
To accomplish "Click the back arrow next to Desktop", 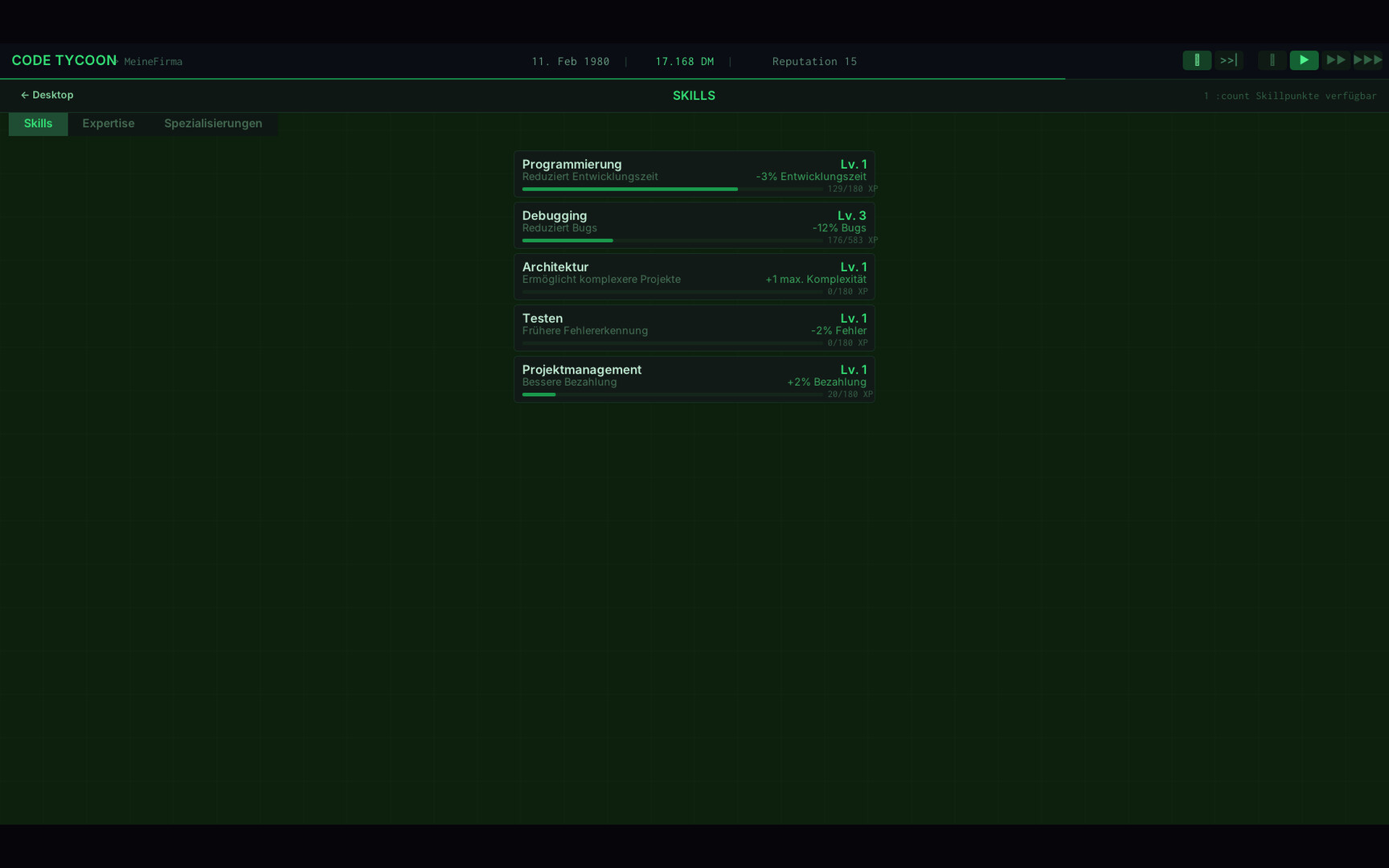I will tap(24, 95).
